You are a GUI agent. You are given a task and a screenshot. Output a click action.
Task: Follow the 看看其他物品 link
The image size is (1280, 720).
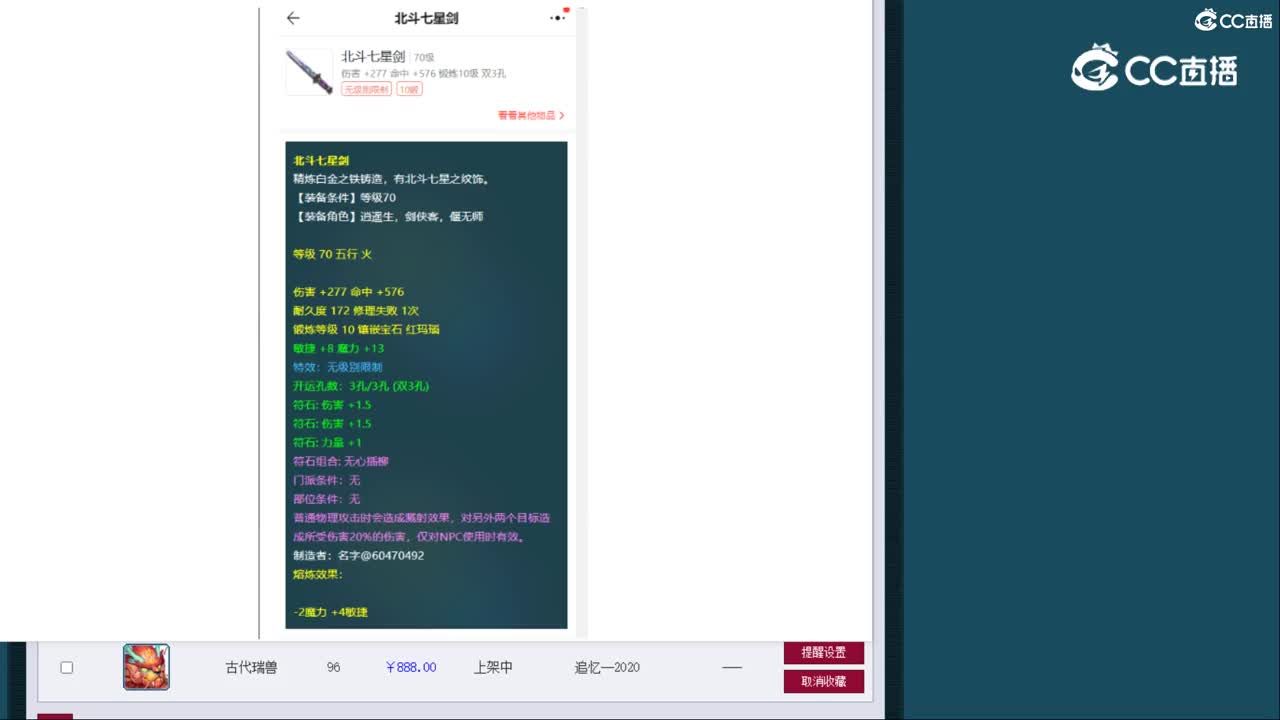coord(527,115)
